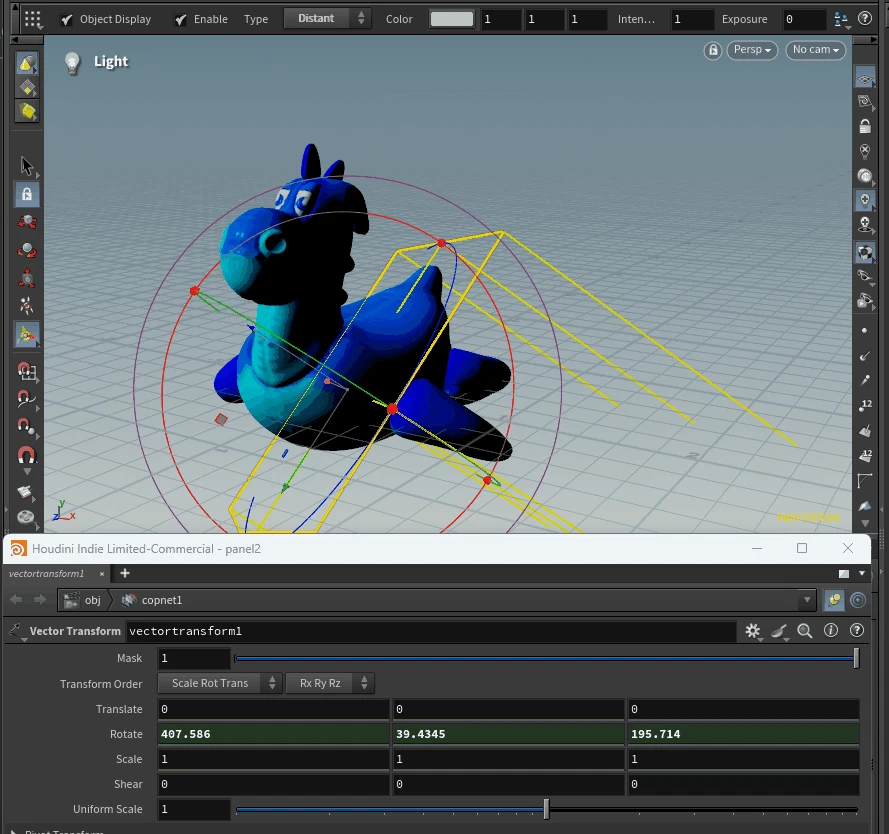Show node info for vectortransform1
889x834 pixels.
[x=831, y=630]
